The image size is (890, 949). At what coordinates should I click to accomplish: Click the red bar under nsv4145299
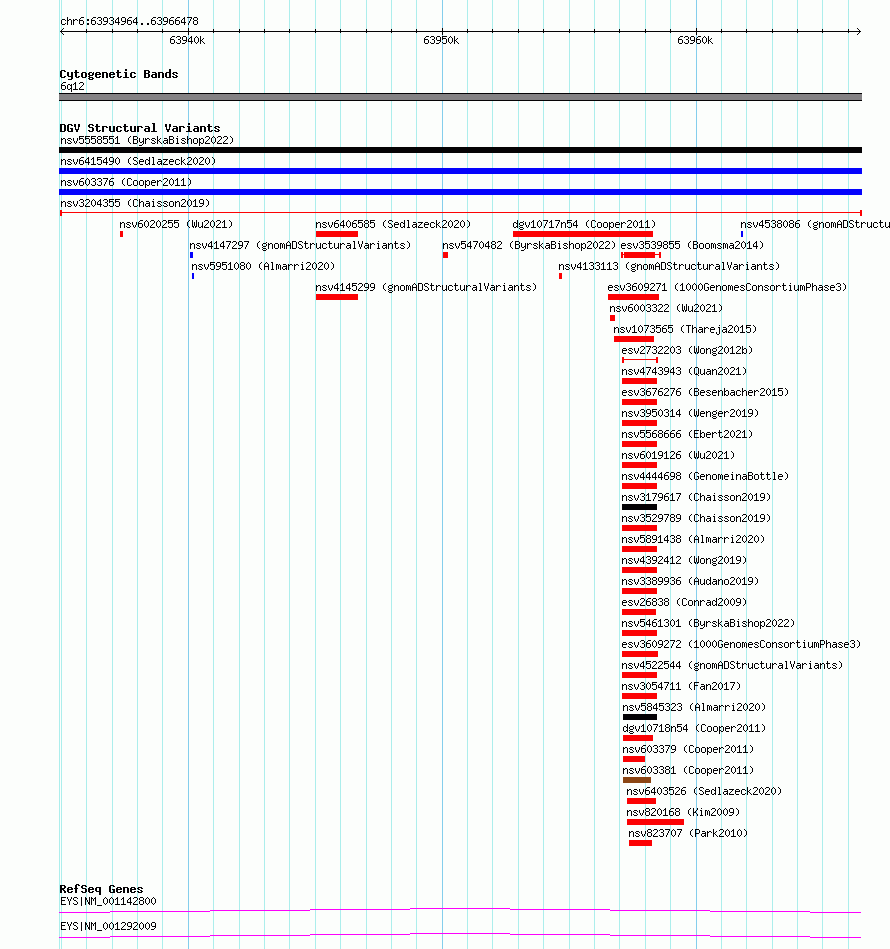pyautogui.click(x=336, y=297)
